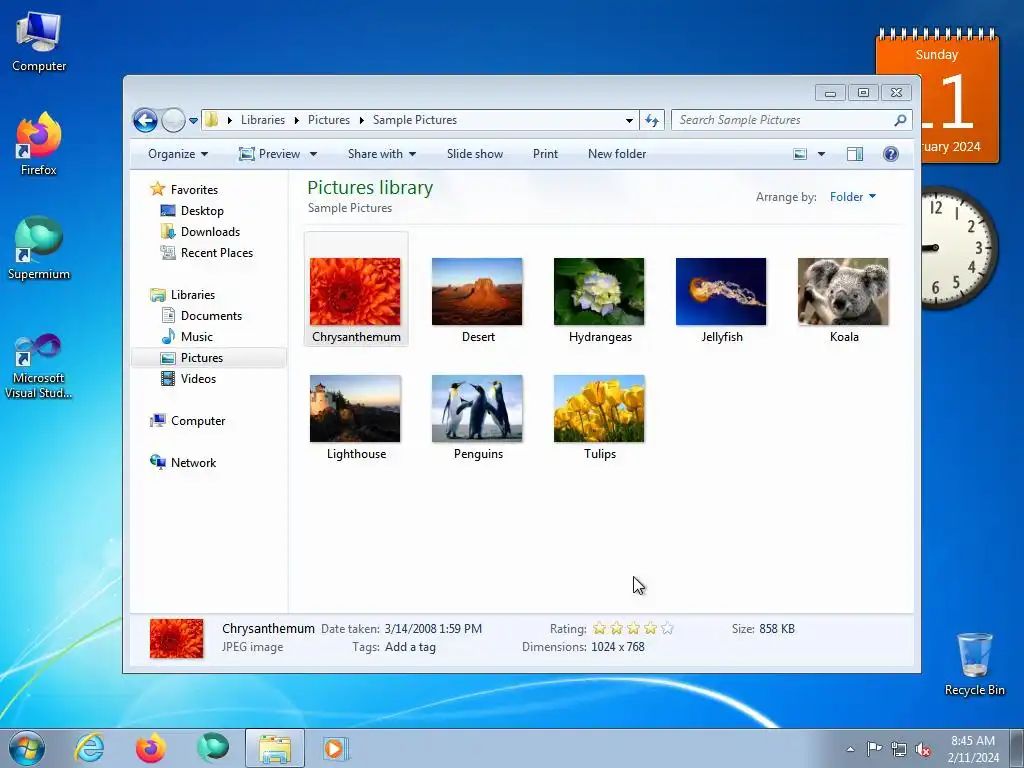
Task: Click the Back navigation arrow button
Action: (145, 120)
